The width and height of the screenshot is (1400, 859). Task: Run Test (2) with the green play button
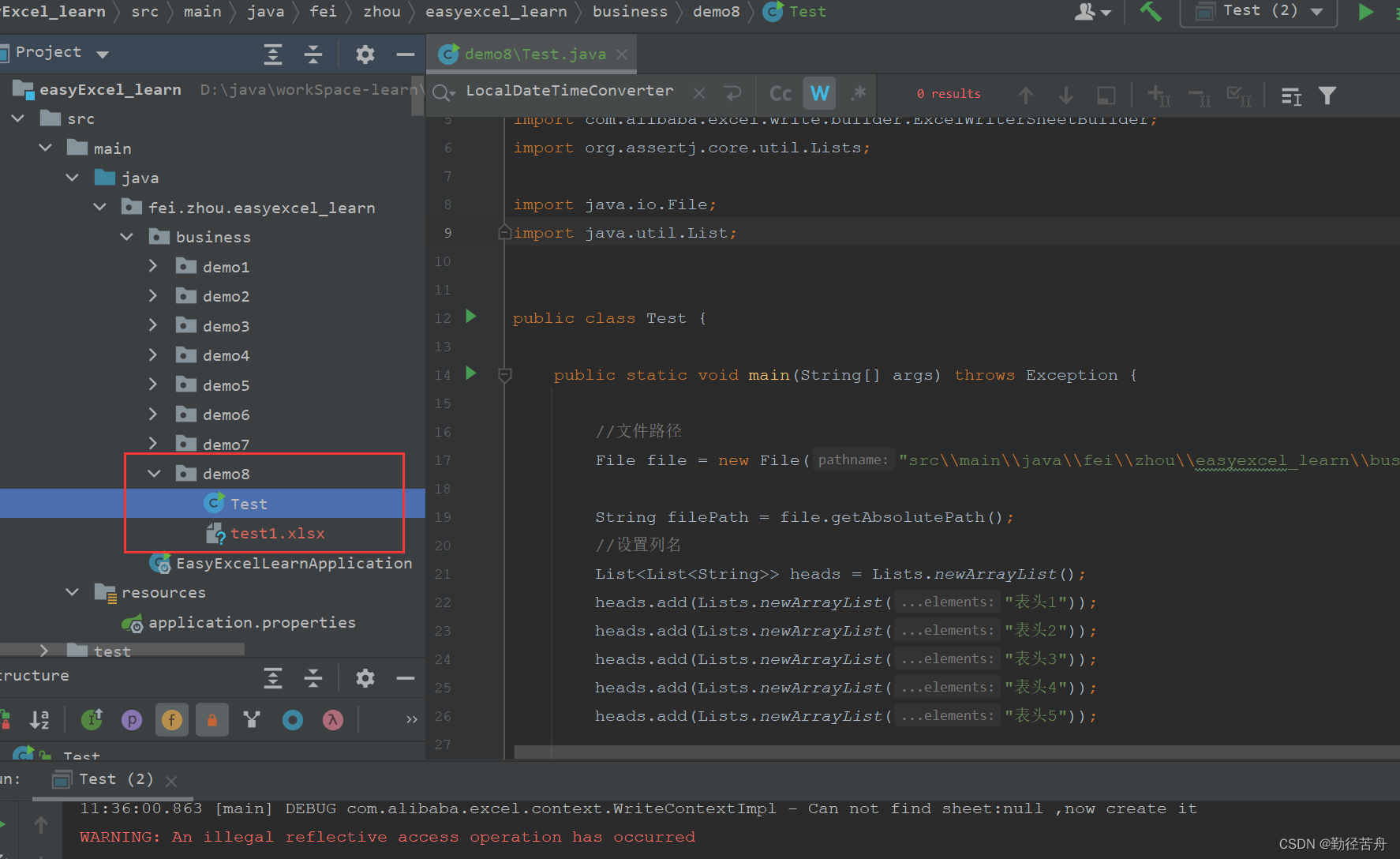[x=1366, y=12]
